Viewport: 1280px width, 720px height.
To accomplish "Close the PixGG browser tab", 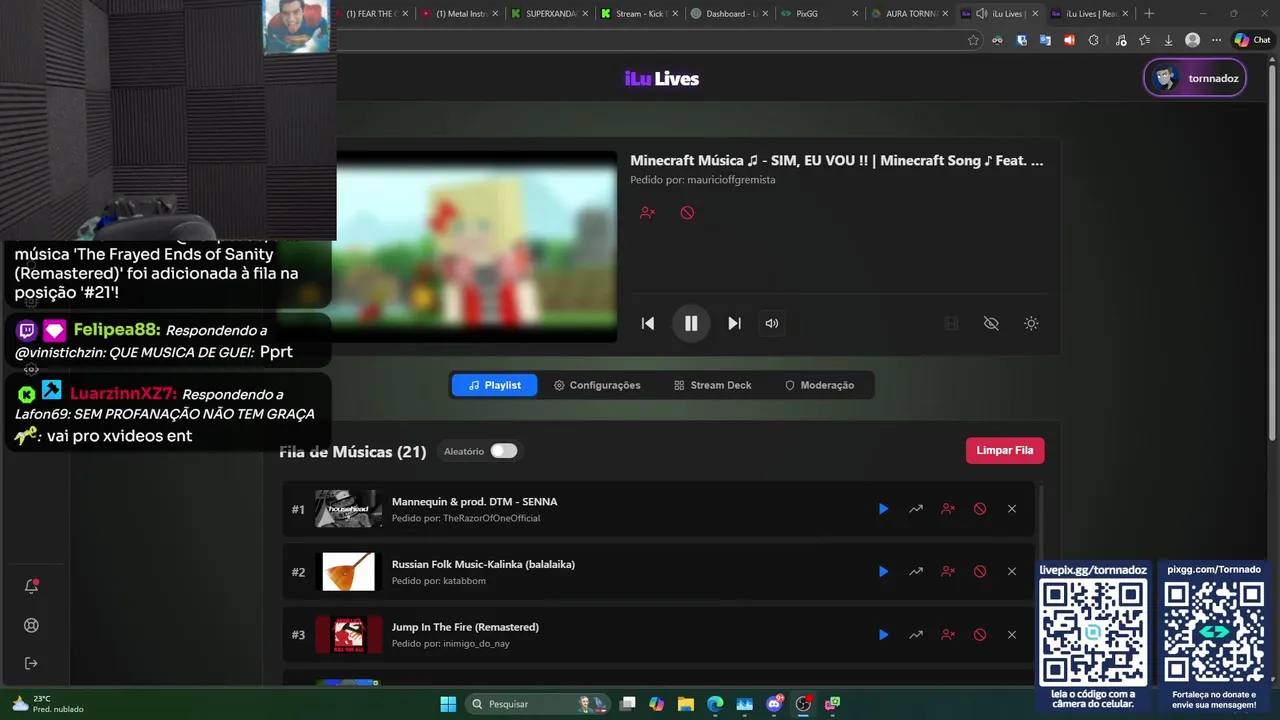I will pos(855,14).
